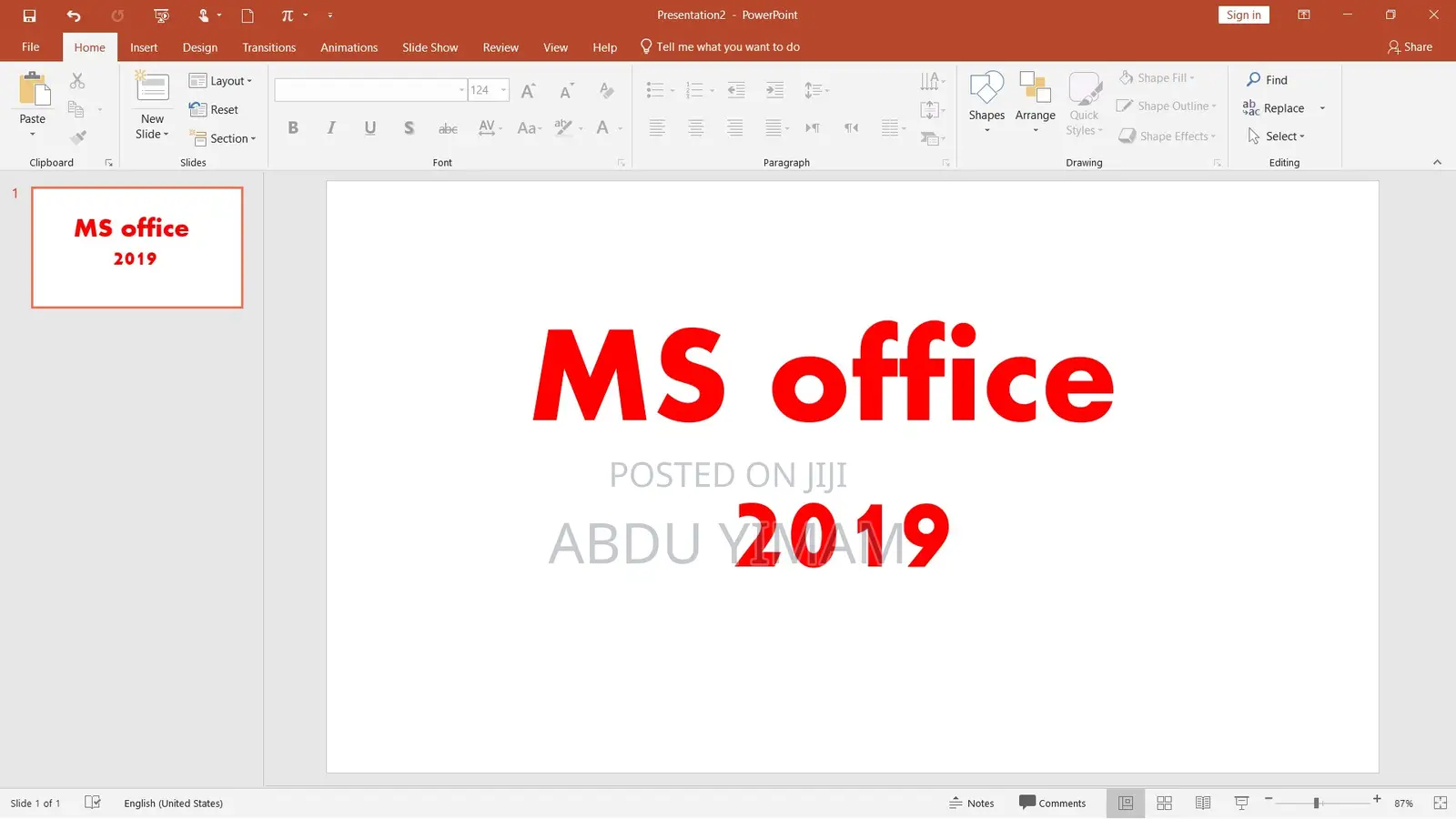Image resolution: width=1456 pixels, height=819 pixels.
Task: Decrease list indent level
Action: pos(736,89)
